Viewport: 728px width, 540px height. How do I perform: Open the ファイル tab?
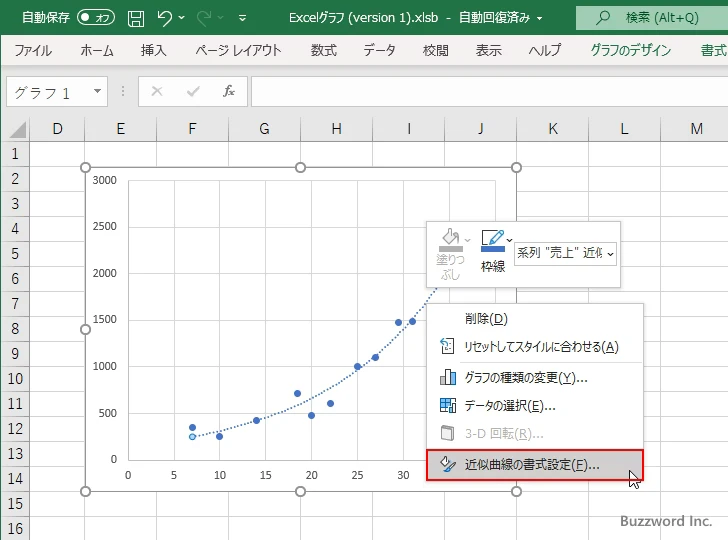click(33, 50)
